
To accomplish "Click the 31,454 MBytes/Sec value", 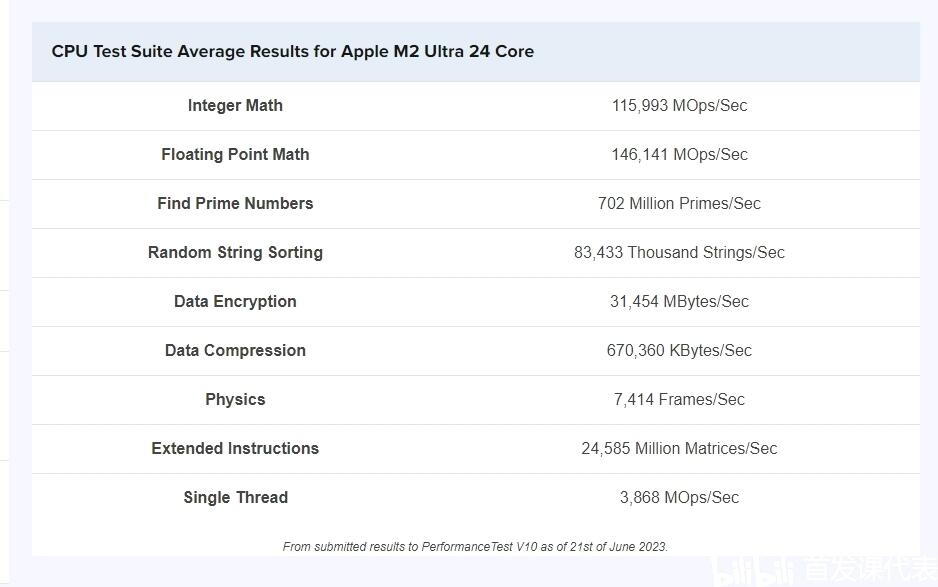I will pos(679,301).
